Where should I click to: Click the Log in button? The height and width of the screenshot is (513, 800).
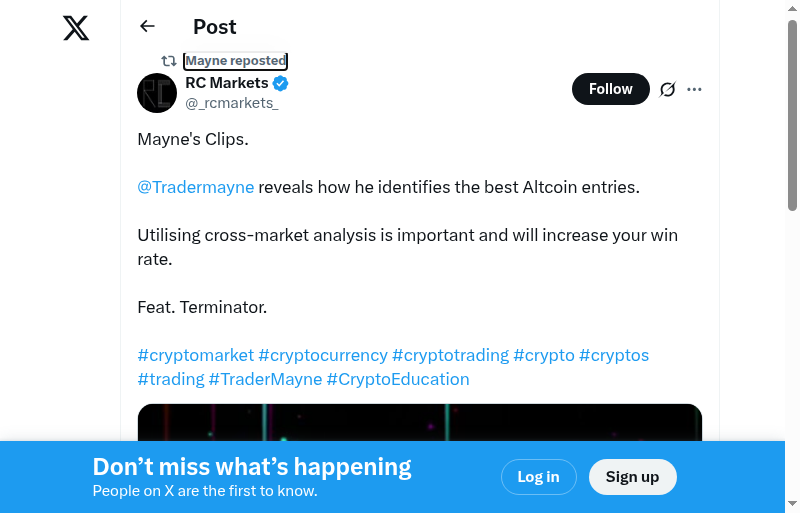pyautogui.click(x=538, y=477)
